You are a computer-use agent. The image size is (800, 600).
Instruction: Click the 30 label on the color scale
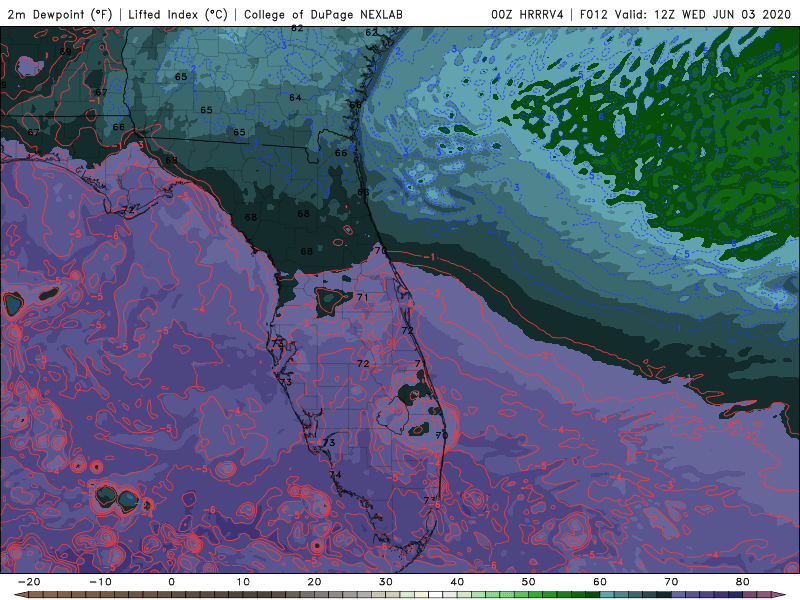(386, 582)
